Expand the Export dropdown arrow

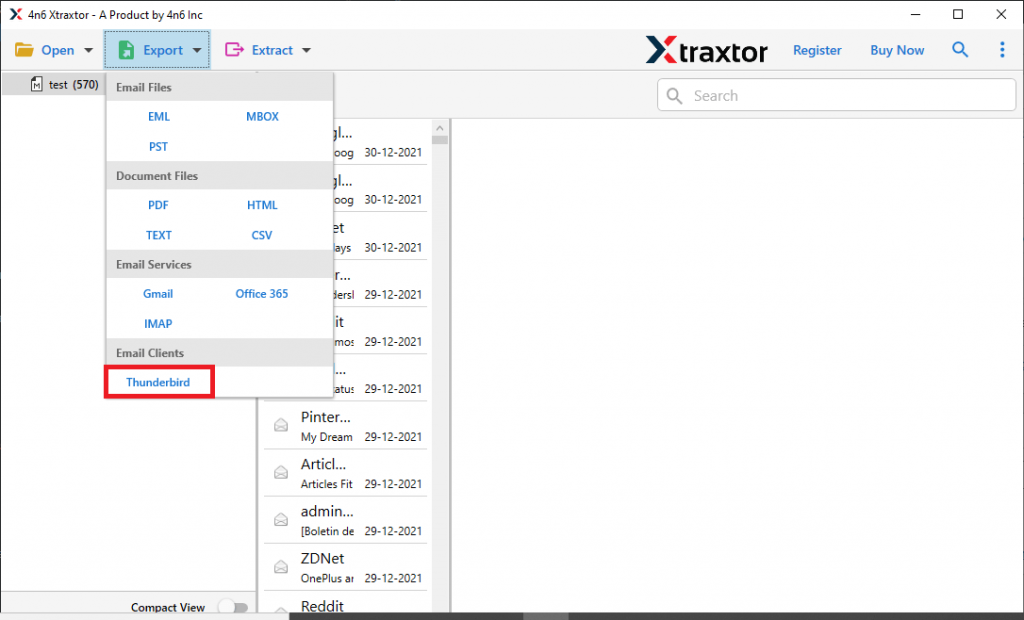tap(197, 49)
